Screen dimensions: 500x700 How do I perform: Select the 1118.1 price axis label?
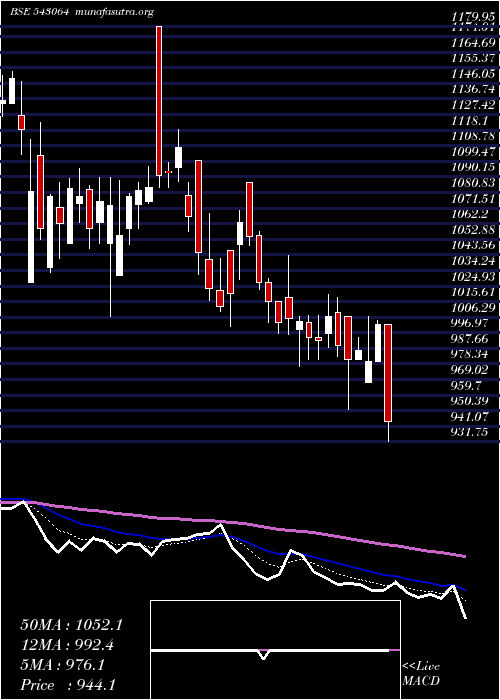pos(470,121)
